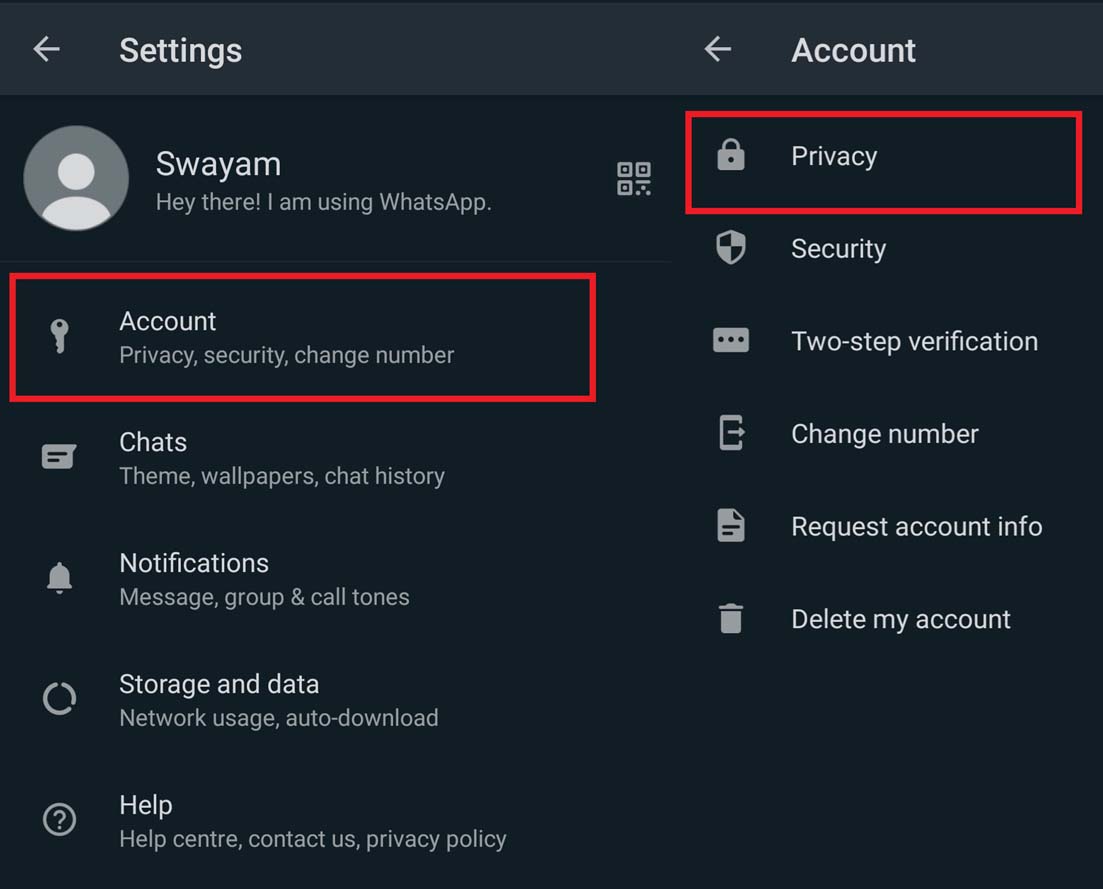This screenshot has width=1103, height=889.
Task: Click subtitle 'Theme, wallpapers, chat history'
Action: tap(282, 476)
